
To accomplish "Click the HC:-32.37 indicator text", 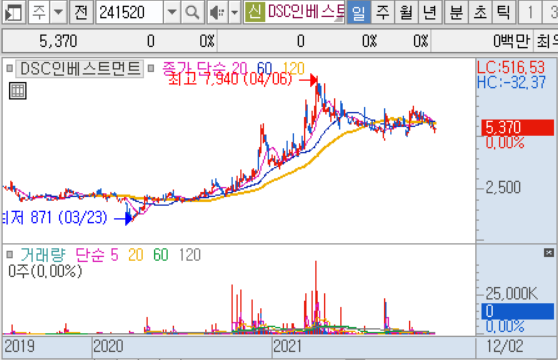I will tap(511, 83).
